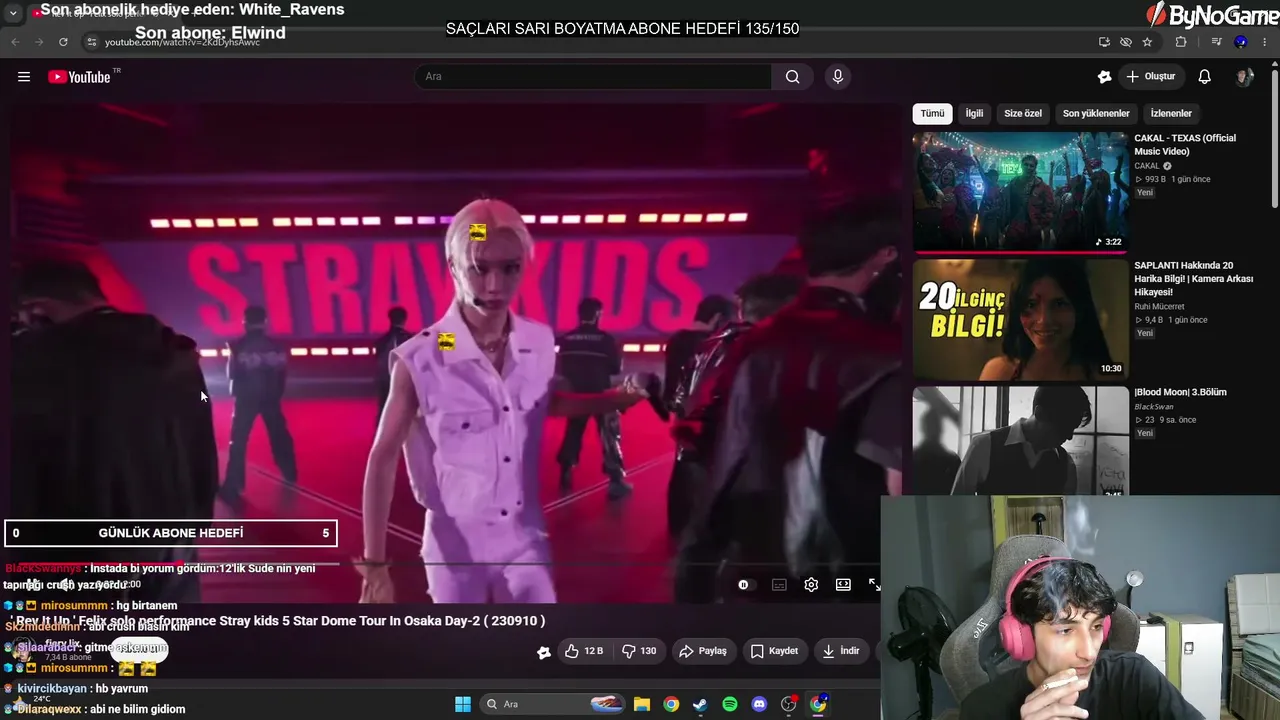Image resolution: width=1280 pixels, height=720 pixels.
Task: Expand Chrome tab search dropdown arrow
Action: click(x=13, y=13)
